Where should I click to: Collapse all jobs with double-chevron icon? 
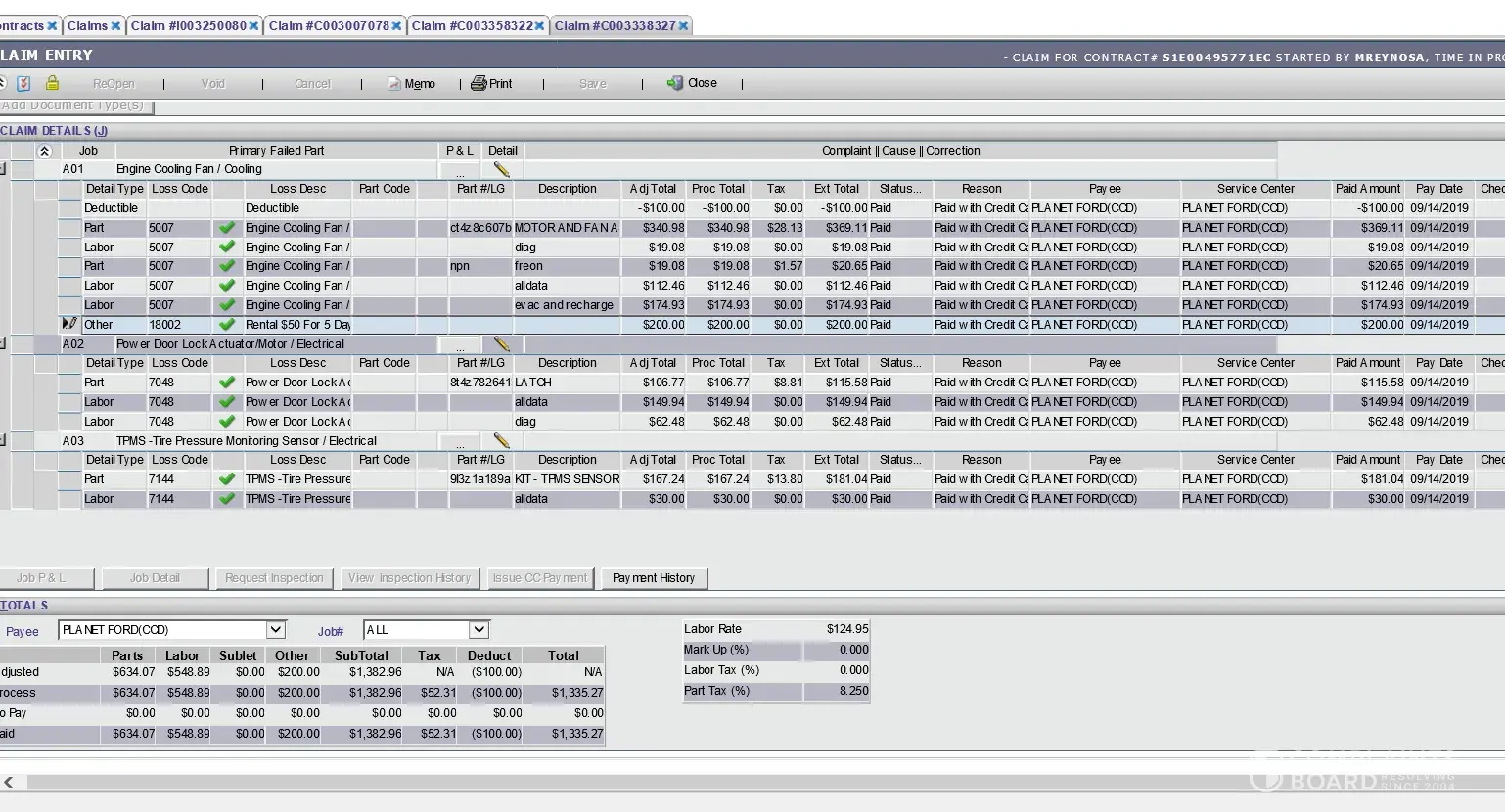(x=44, y=151)
